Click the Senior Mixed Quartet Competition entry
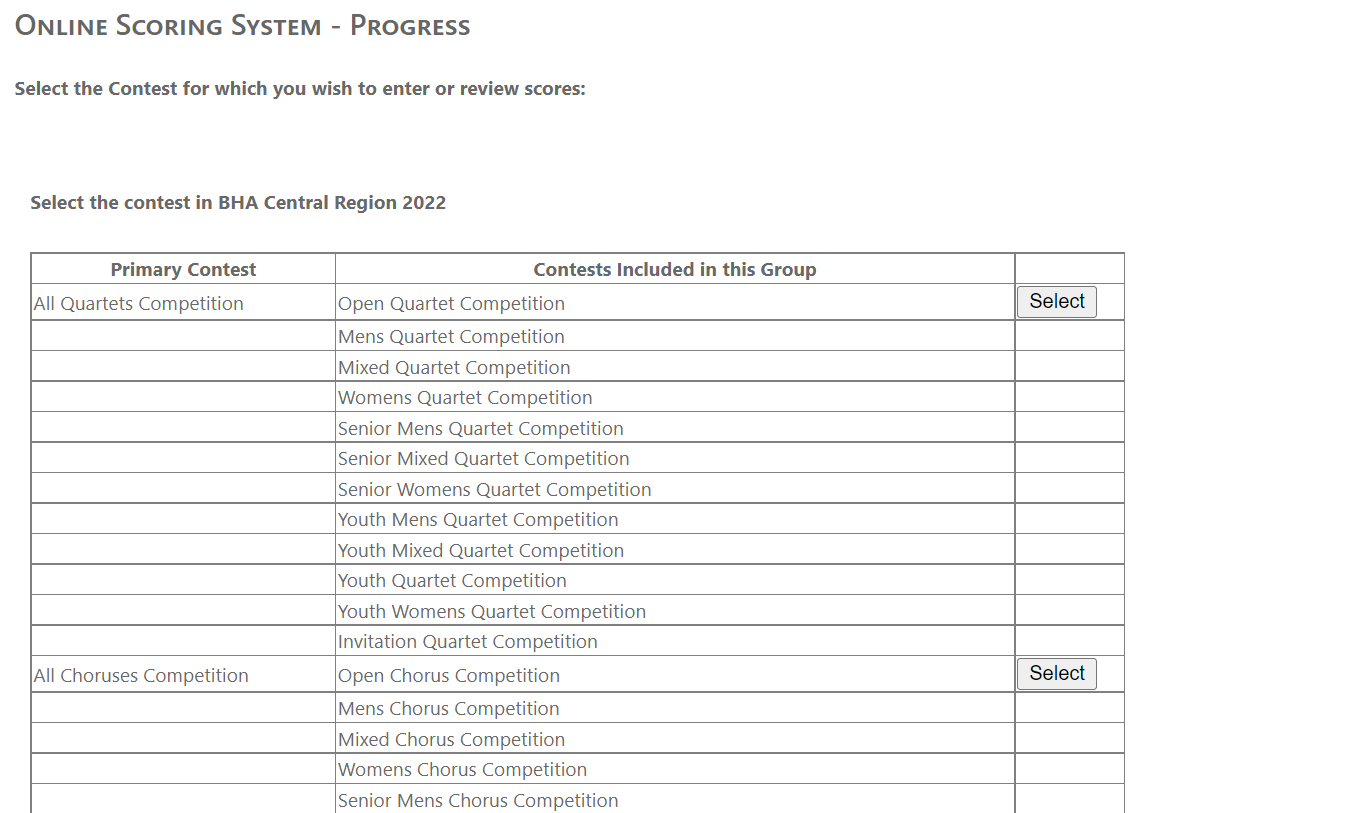The height and width of the screenshot is (813, 1363). click(x=483, y=459)
